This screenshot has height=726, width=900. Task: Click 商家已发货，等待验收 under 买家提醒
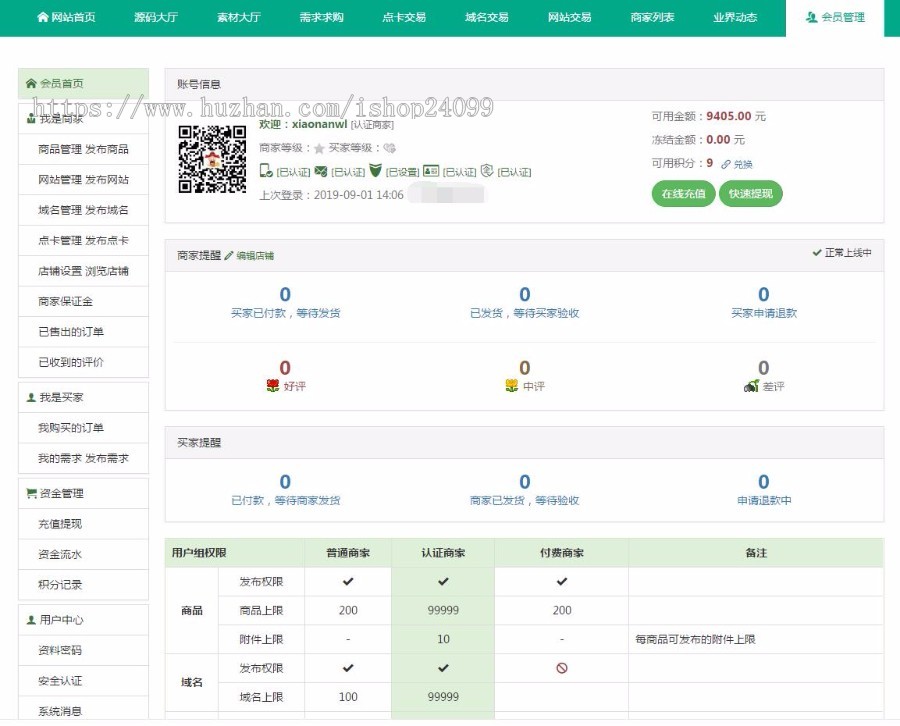(x=525, y=500)
